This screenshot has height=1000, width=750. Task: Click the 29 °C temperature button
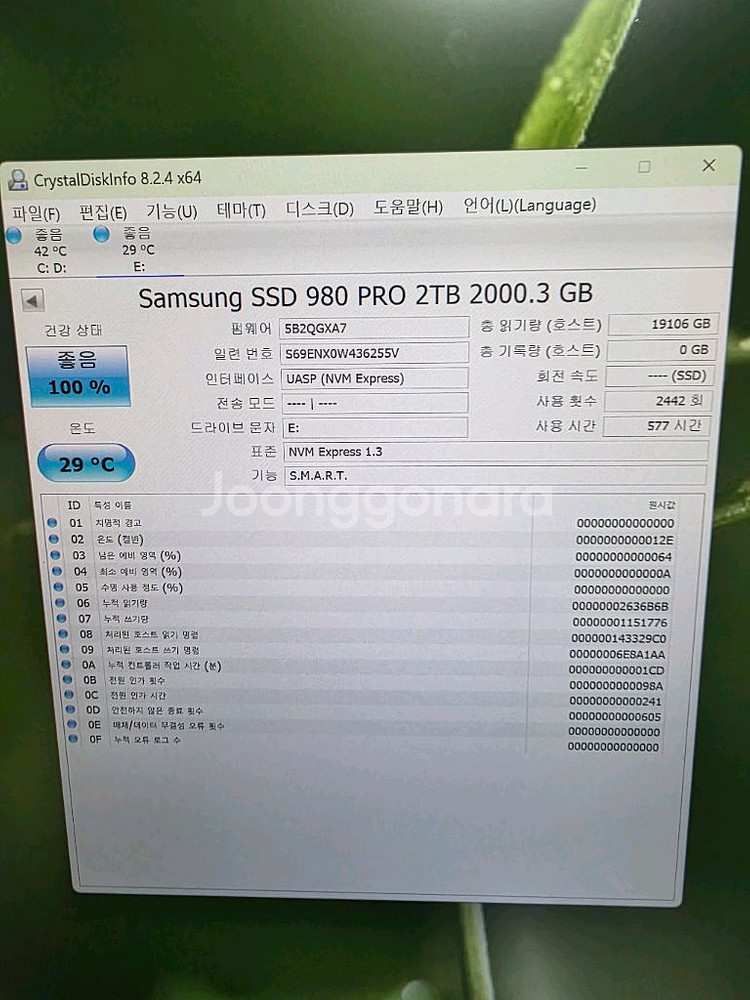(x=86, y=463)
